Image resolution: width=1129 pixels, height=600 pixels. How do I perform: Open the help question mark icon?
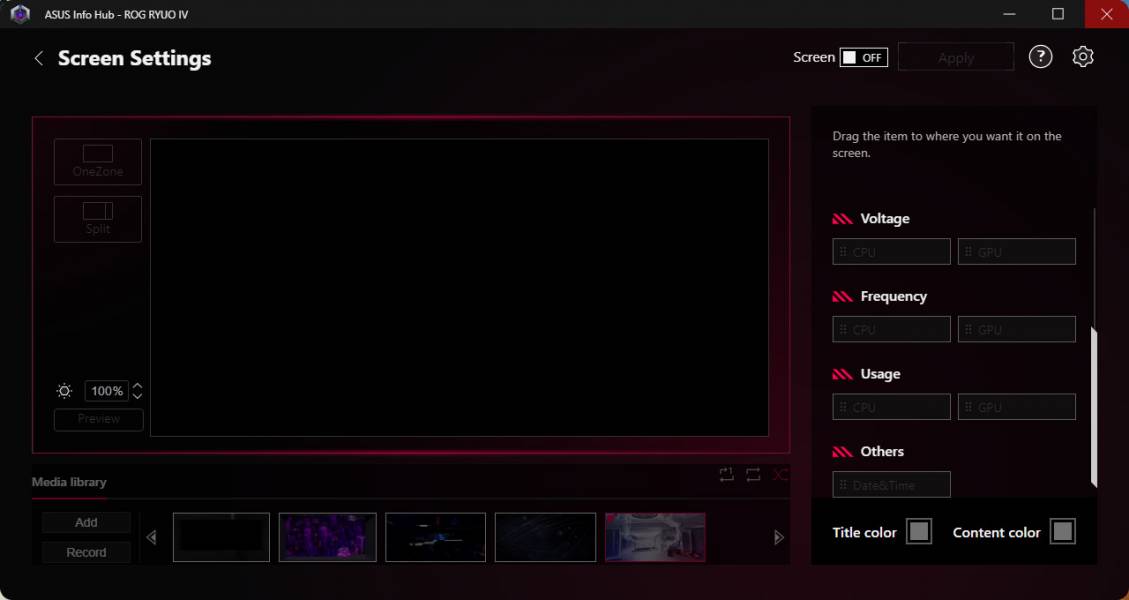pos(1040,57)
